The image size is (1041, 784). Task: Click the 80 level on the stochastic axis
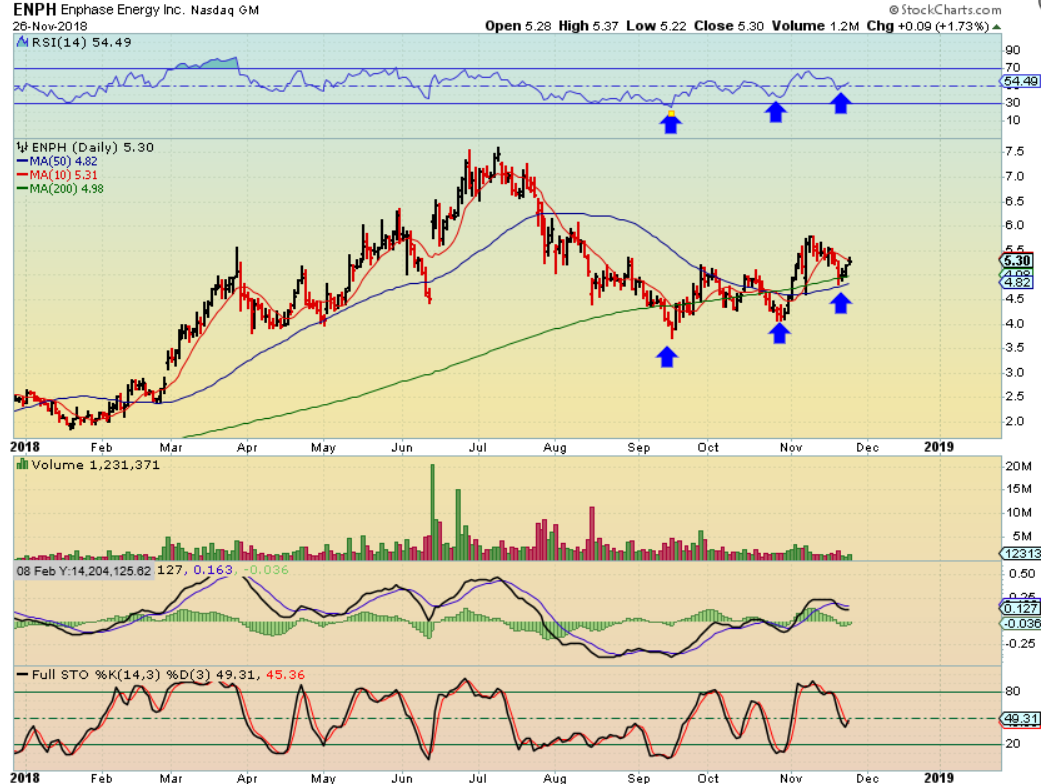[x=1013, y=691]
